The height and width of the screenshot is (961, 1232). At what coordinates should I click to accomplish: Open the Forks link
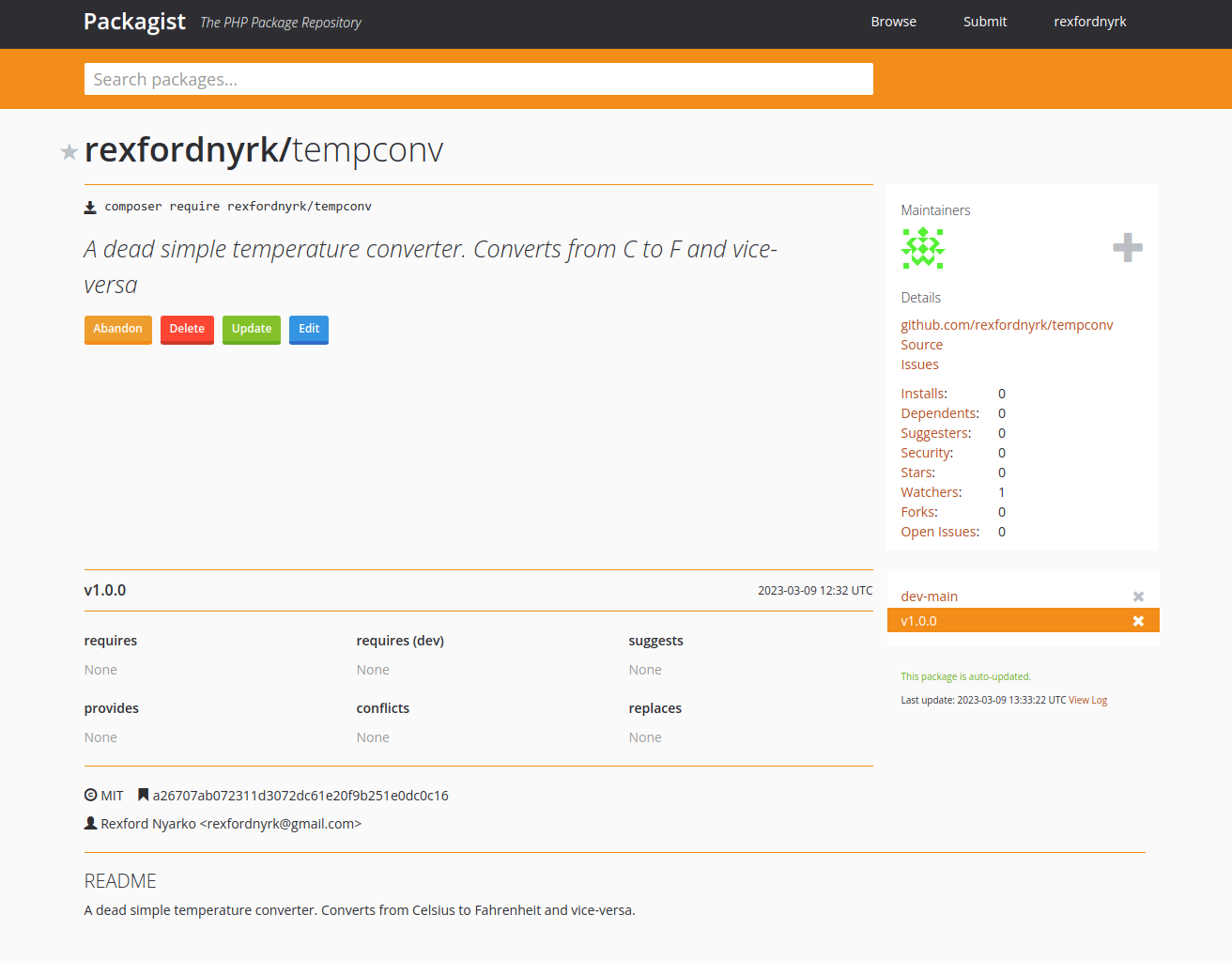pos(919,512)
